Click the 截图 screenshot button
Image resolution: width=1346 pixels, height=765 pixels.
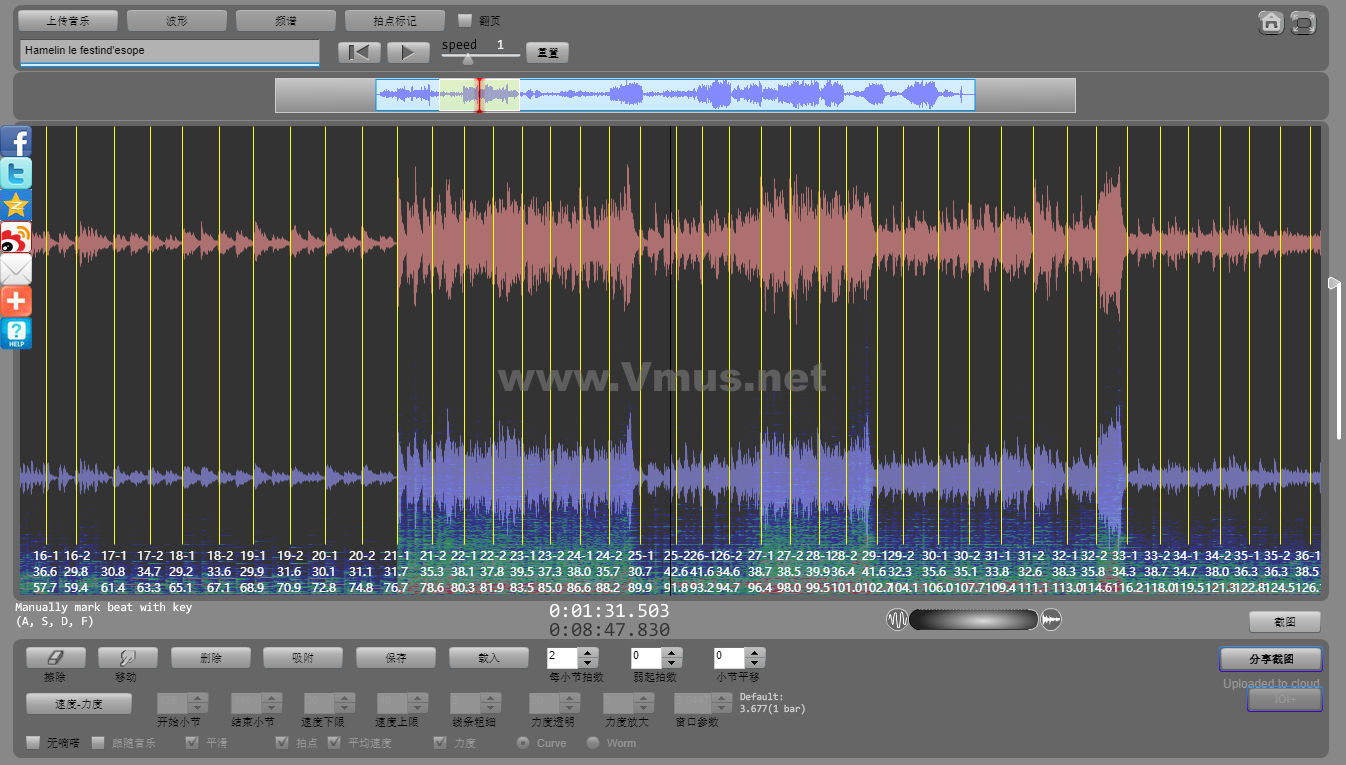click(x=1285, y=622)
